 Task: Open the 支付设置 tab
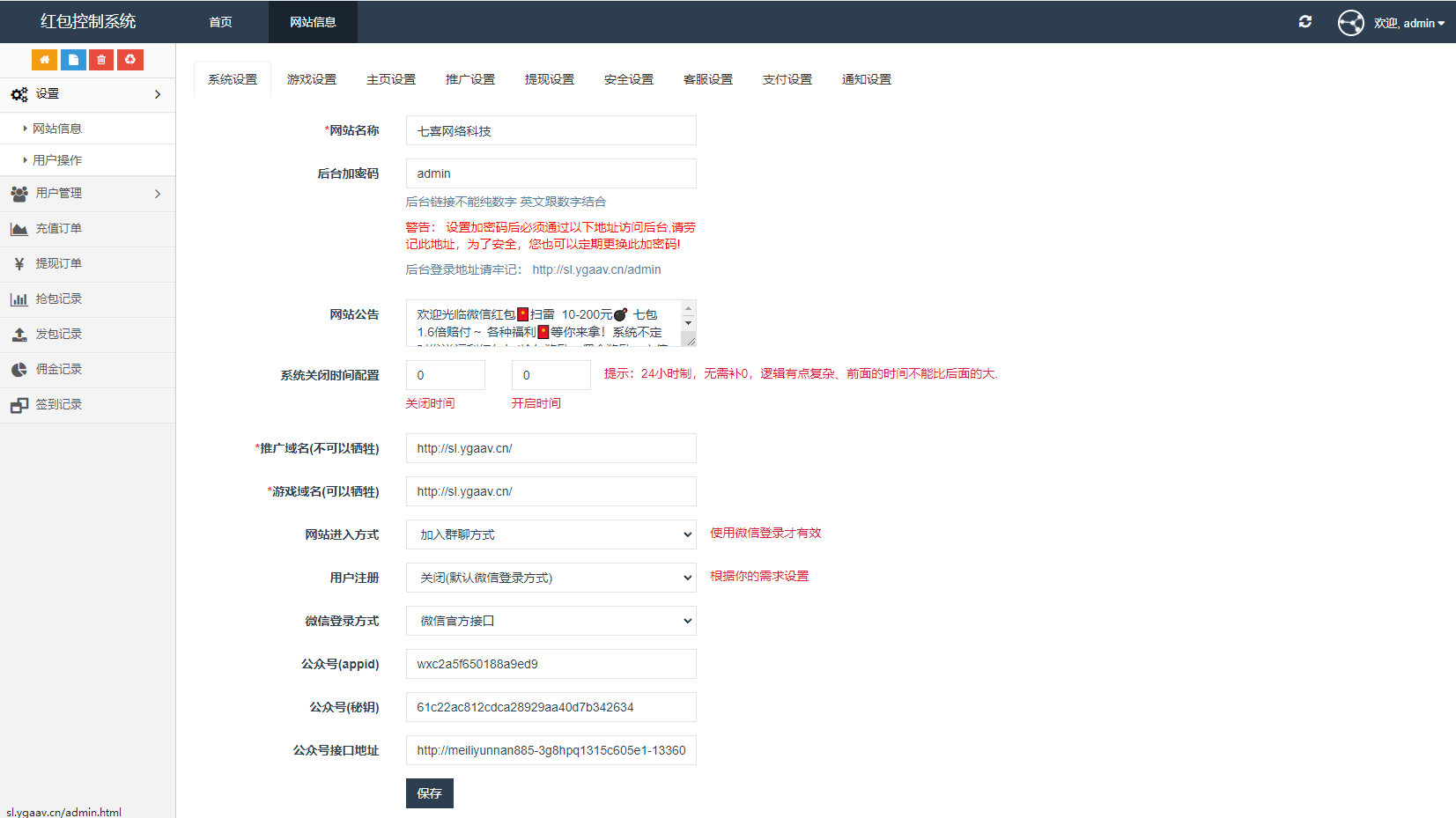tap(787, 78)
